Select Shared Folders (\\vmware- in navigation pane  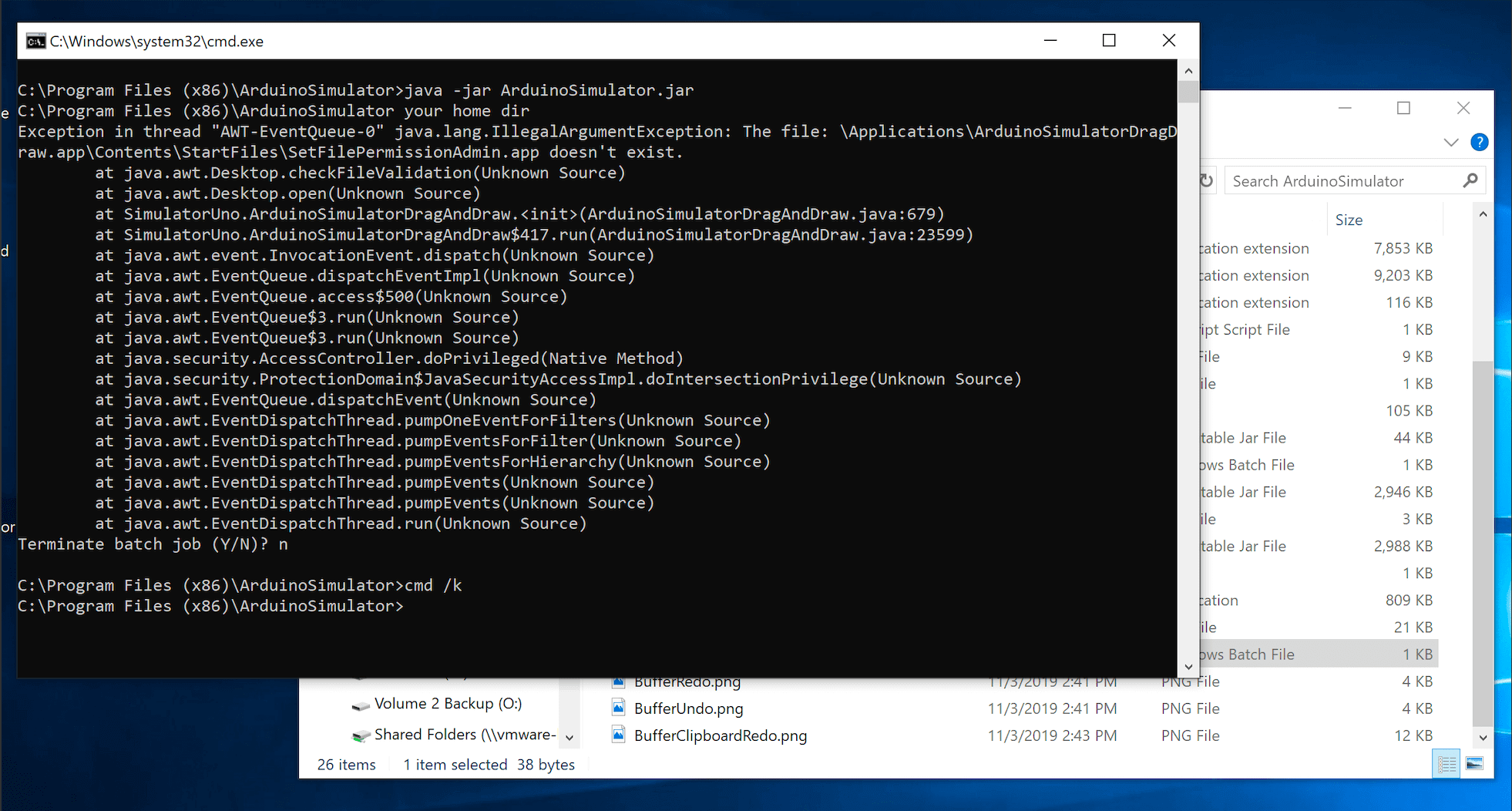tap(465, 735)
